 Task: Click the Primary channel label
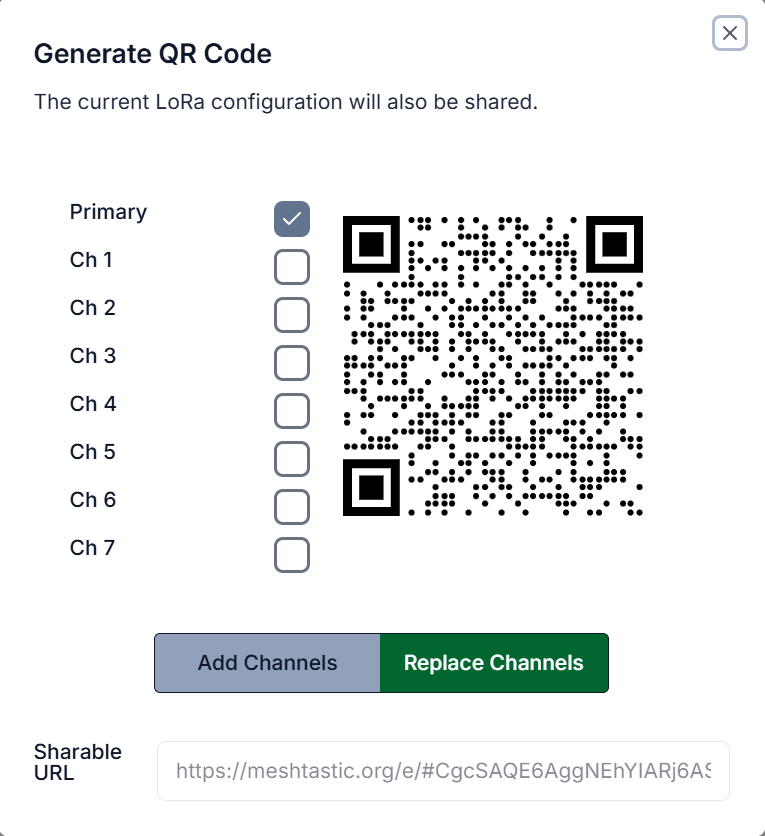coord(108,211)
